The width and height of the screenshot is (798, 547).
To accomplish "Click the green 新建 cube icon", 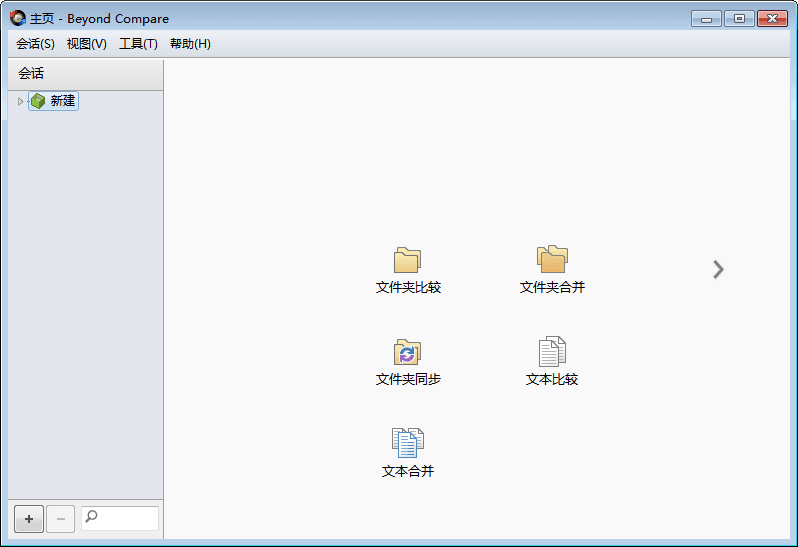I will (x=38, y=101).
